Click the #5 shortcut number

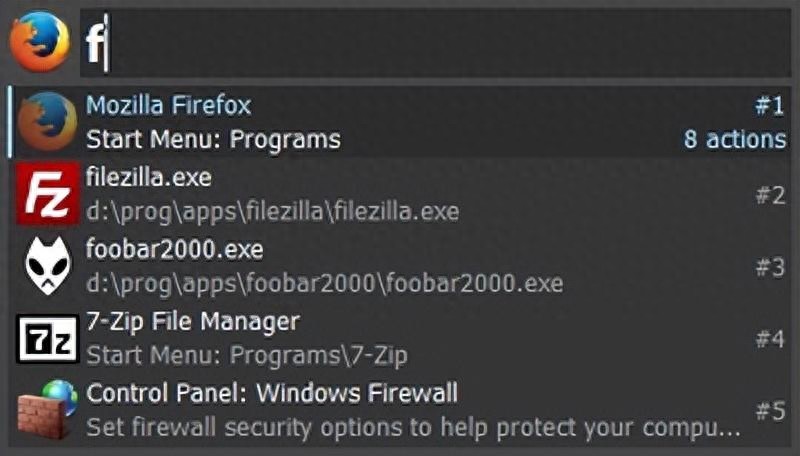(x=770, y=411)
